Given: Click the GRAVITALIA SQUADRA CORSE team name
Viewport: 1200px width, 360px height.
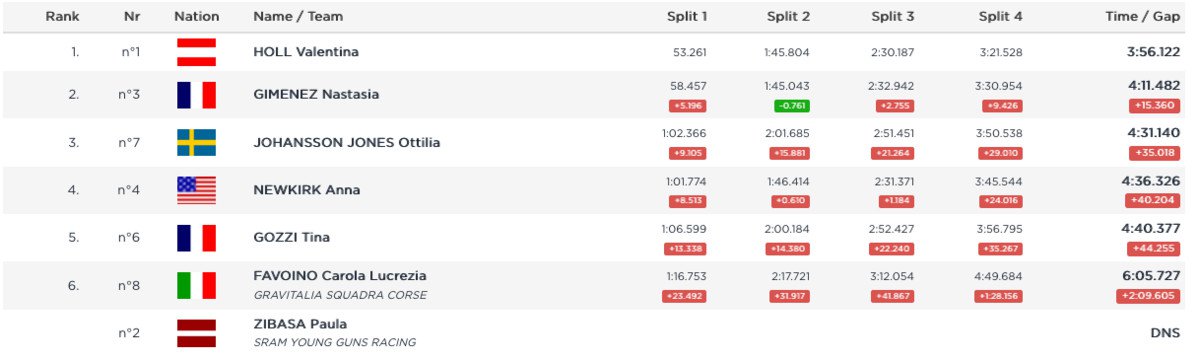Looking at the screenshot, I should (x=340, y=295).
